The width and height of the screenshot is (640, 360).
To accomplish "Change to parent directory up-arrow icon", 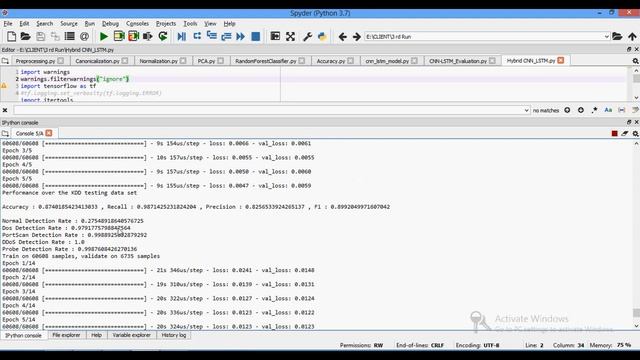I will tap(632, 36).
